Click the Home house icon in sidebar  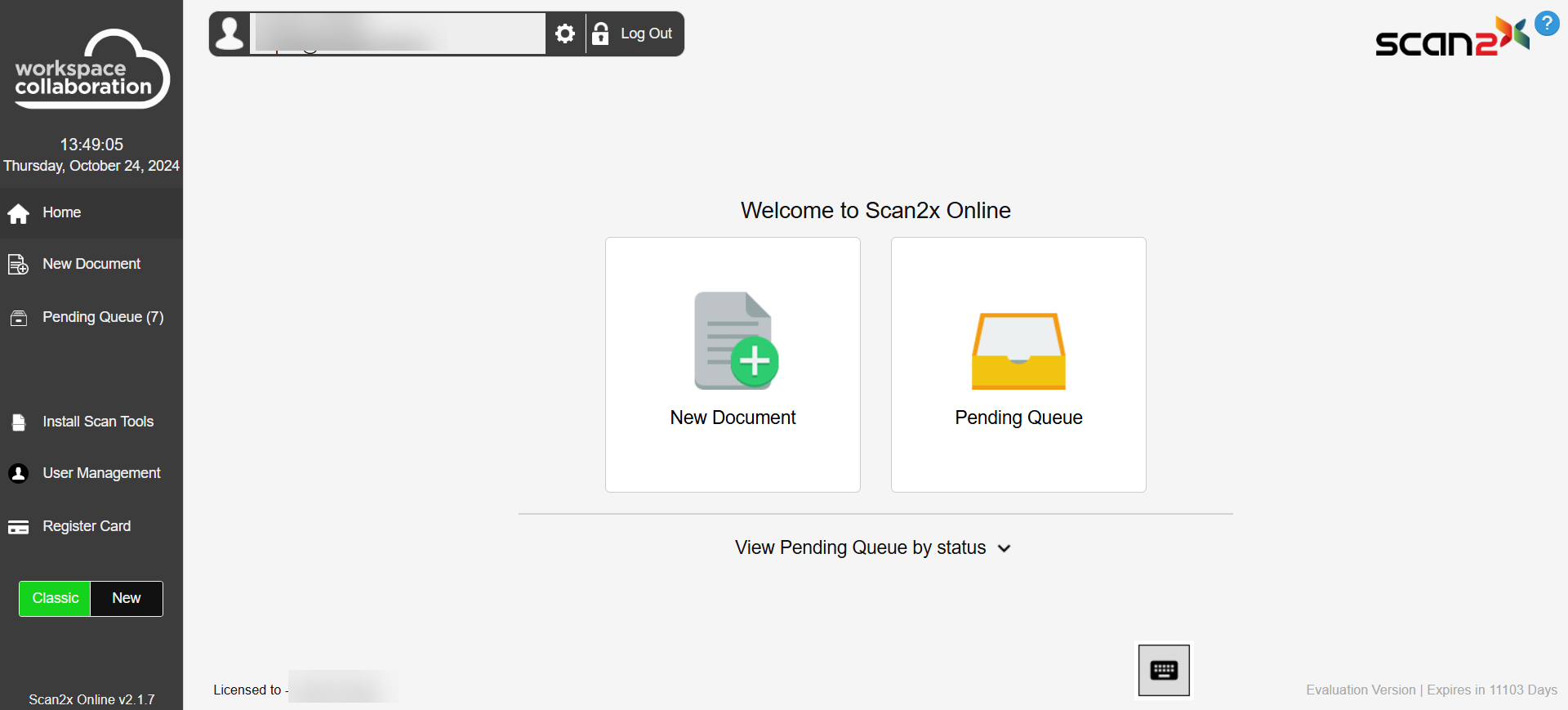click(19, 213)
